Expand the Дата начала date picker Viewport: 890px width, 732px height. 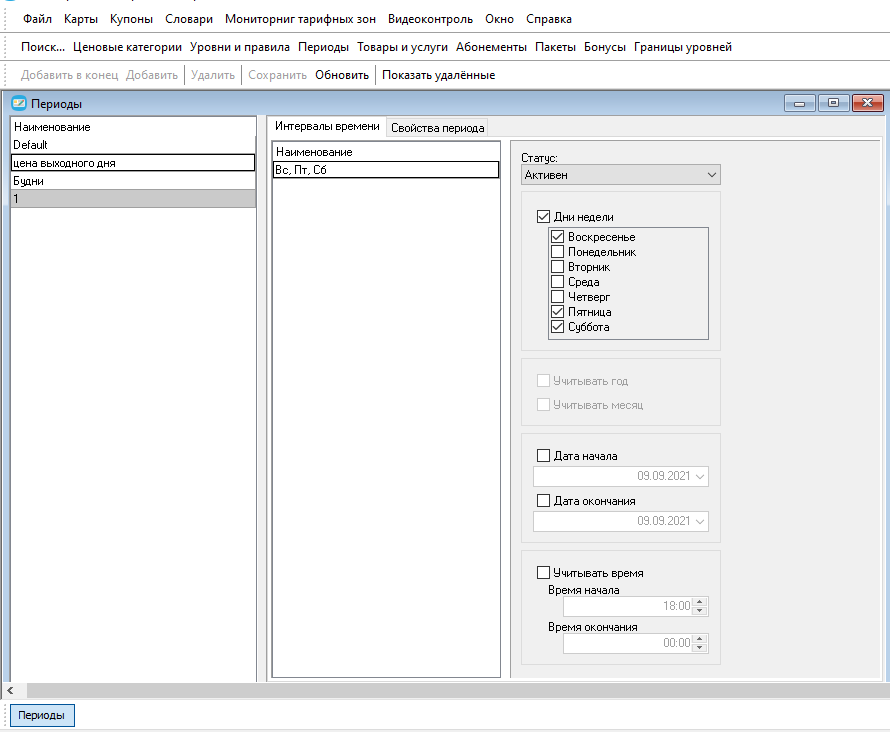pyautogui.click(x=700, y=476)
